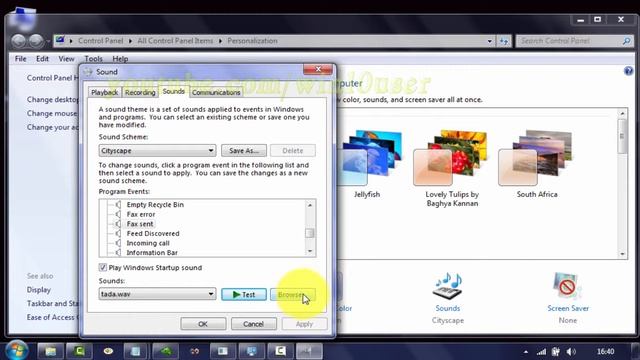
Task: Open the Display link under See also
Action: tap(39, 290)
